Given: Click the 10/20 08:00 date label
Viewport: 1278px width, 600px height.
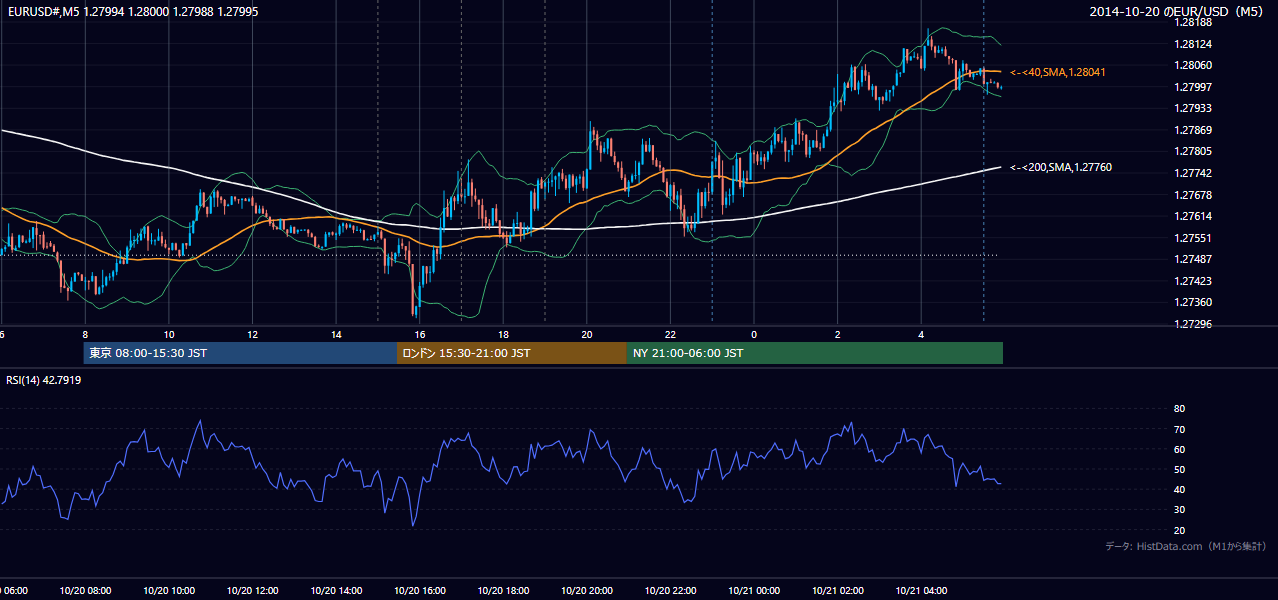Looking at the screenshot, I should tap(85, 591).
